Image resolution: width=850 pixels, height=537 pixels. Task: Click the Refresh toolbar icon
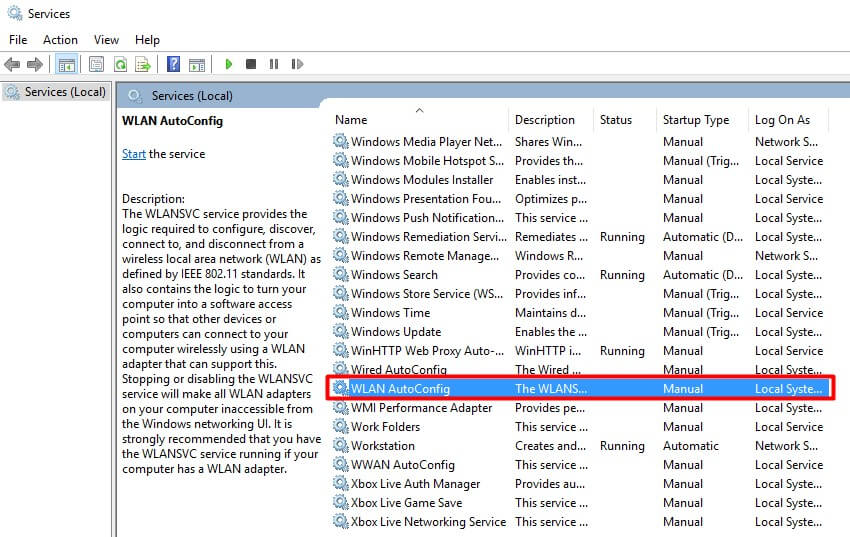coord(120,64)
